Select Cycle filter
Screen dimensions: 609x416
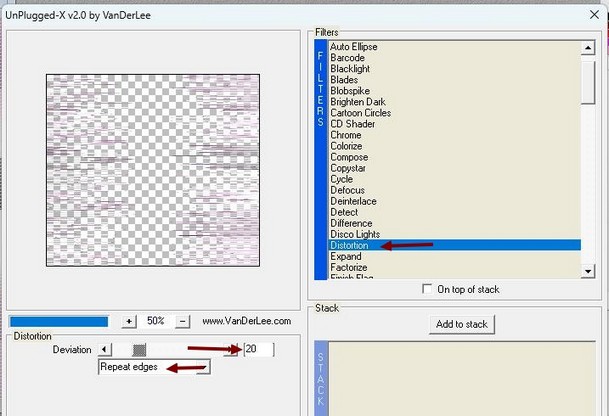[x=341, y=179]
